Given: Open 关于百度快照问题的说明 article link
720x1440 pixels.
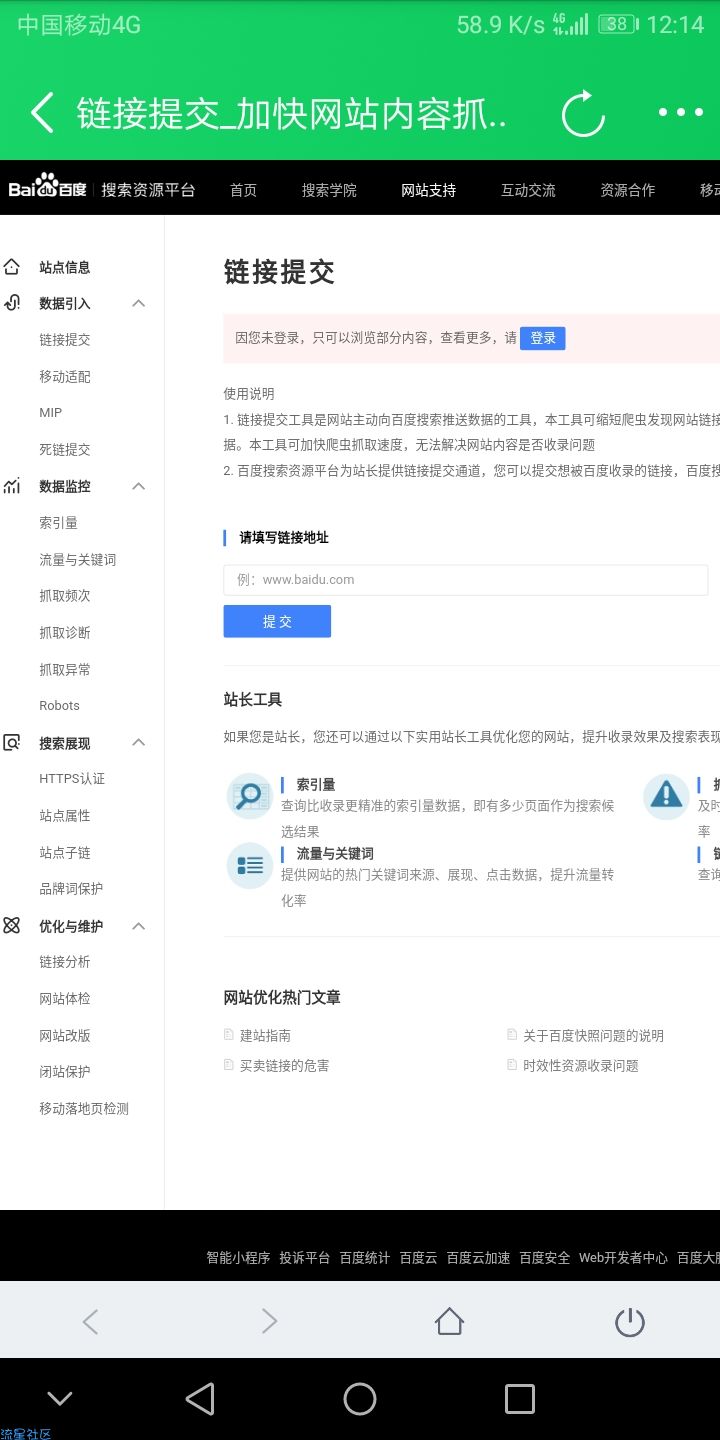Looking at the screenshot, I should pyautogui.click(x=593, y=1036).
